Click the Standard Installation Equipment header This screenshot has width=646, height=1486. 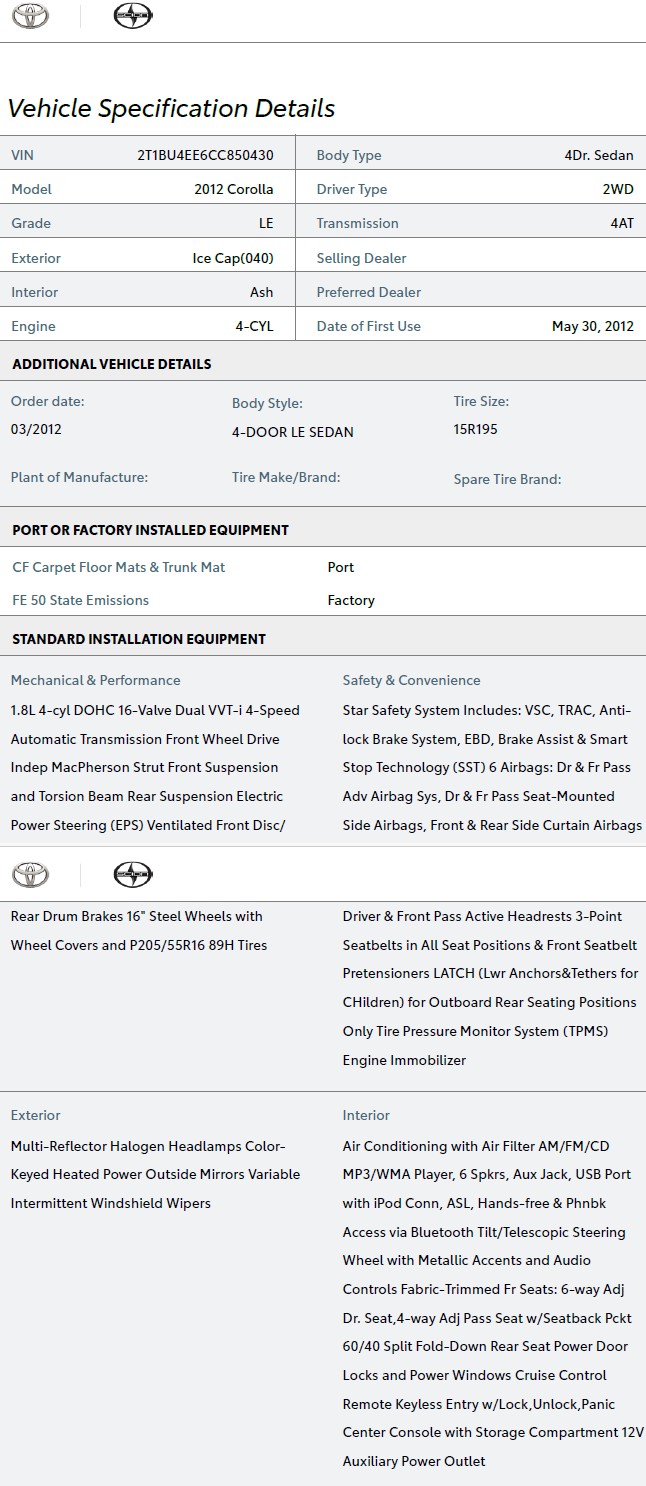tap(139, 639)
